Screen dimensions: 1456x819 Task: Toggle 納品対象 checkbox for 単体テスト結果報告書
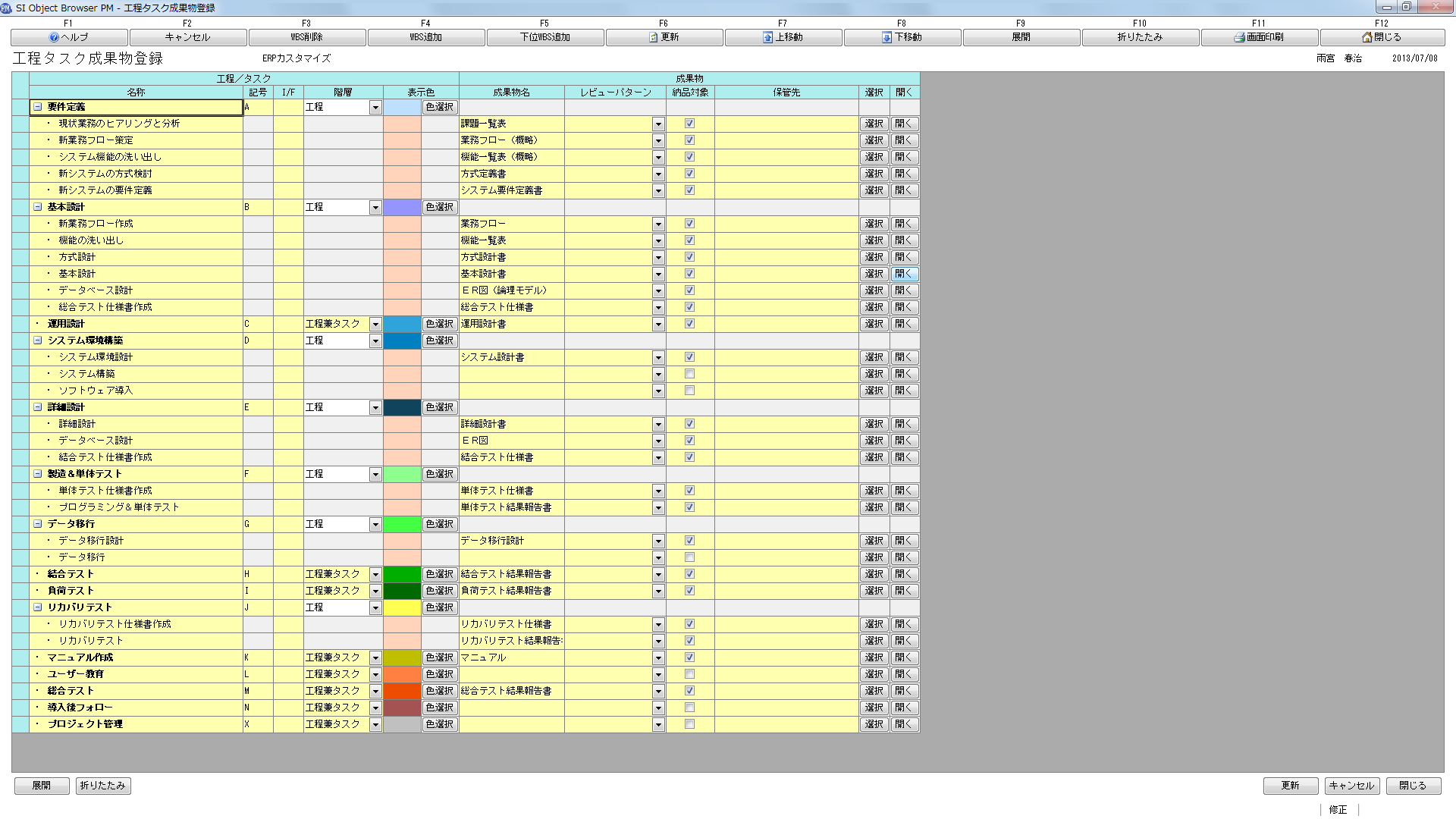(689, 507)
